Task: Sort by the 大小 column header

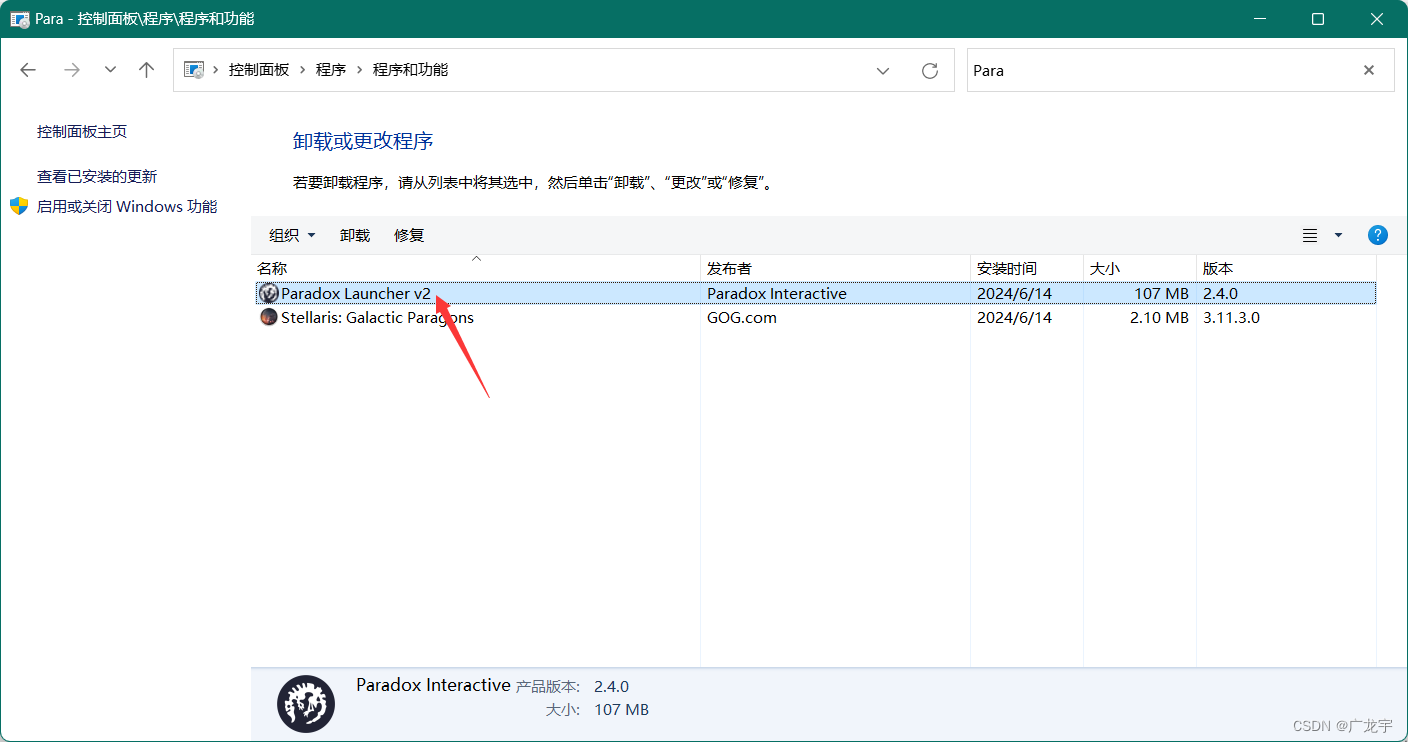Action: (x=1140, y=269)
